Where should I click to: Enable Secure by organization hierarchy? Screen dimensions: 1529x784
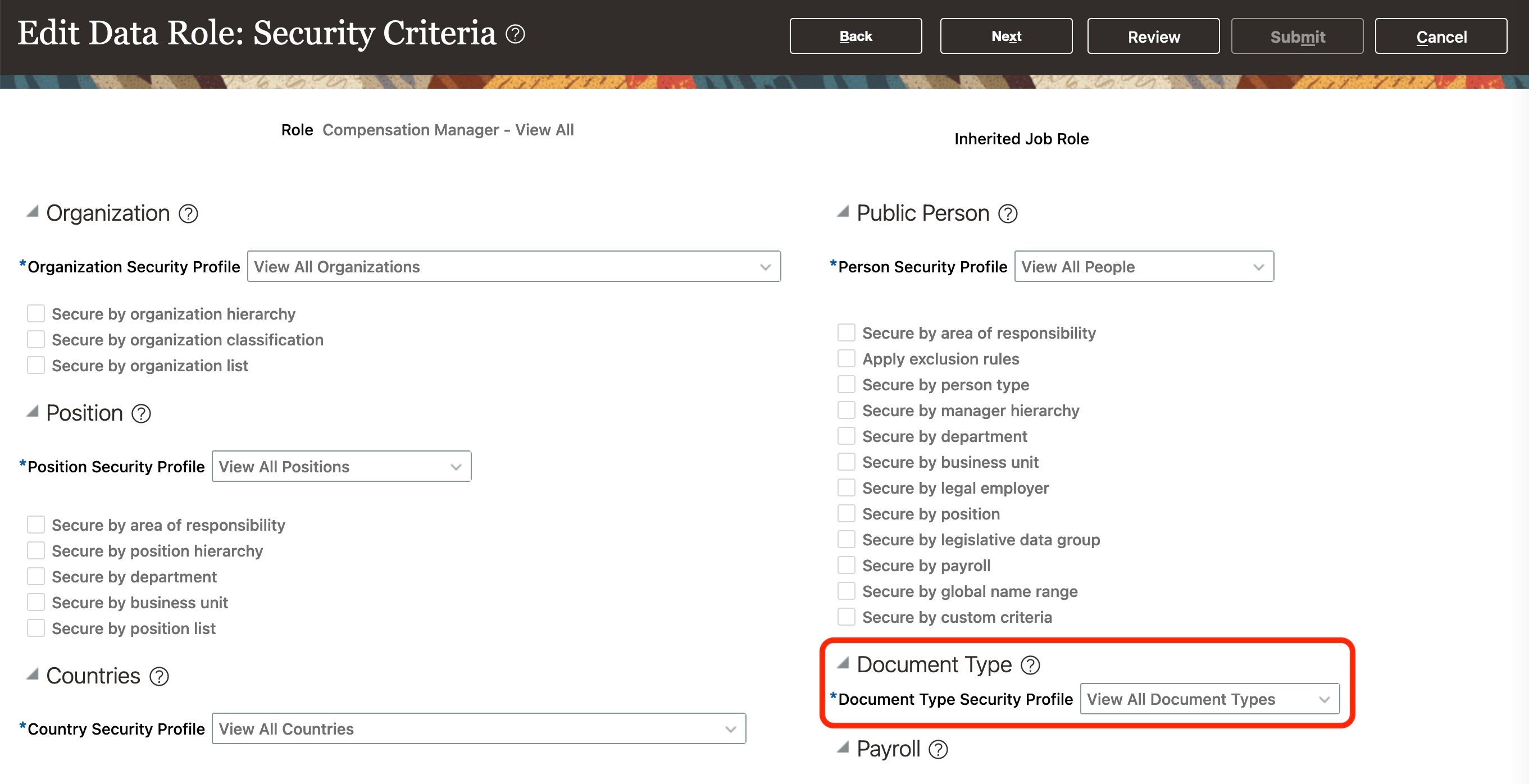[x=36, y=313]
